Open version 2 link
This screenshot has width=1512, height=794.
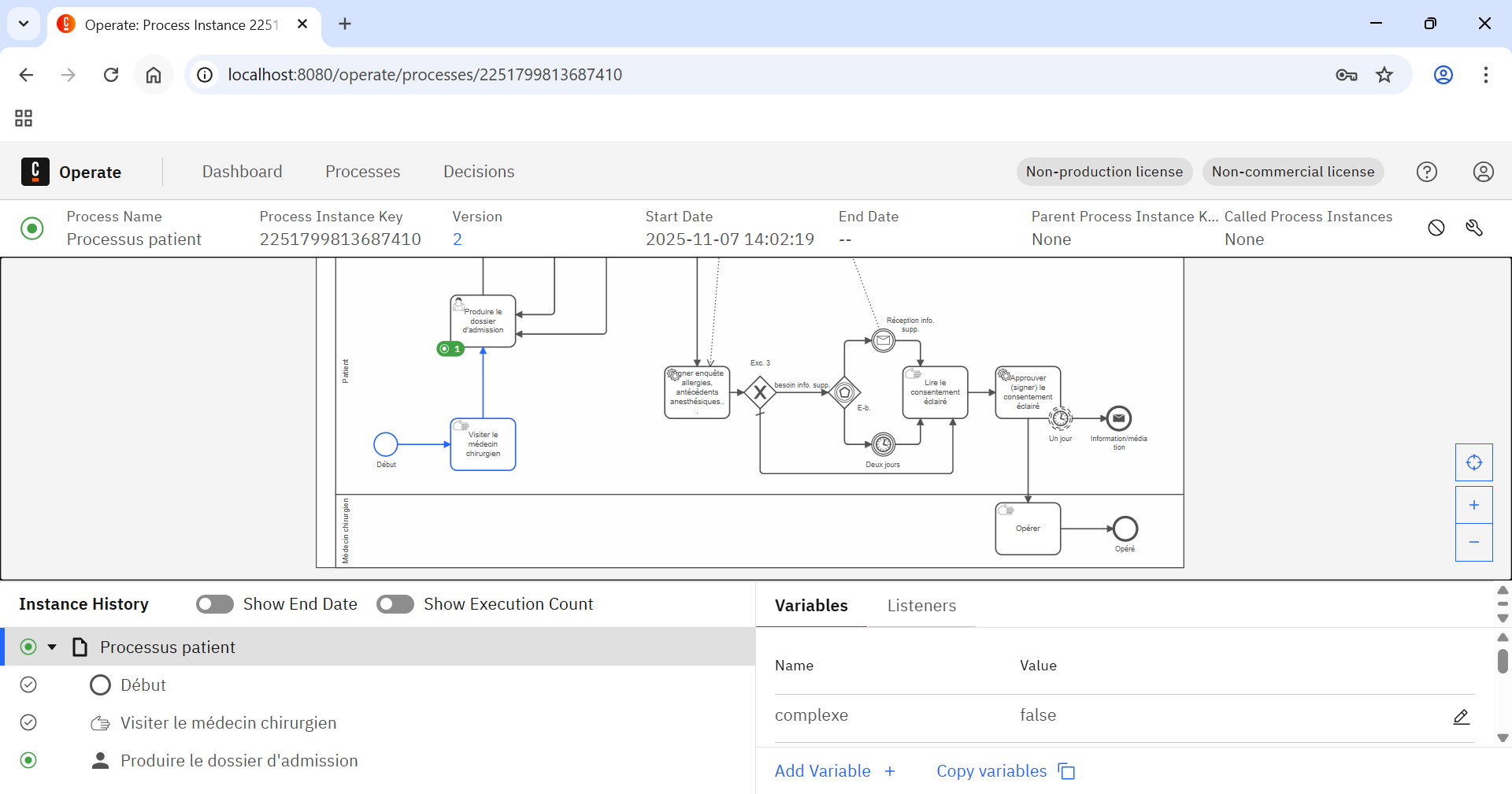[458, 239]
